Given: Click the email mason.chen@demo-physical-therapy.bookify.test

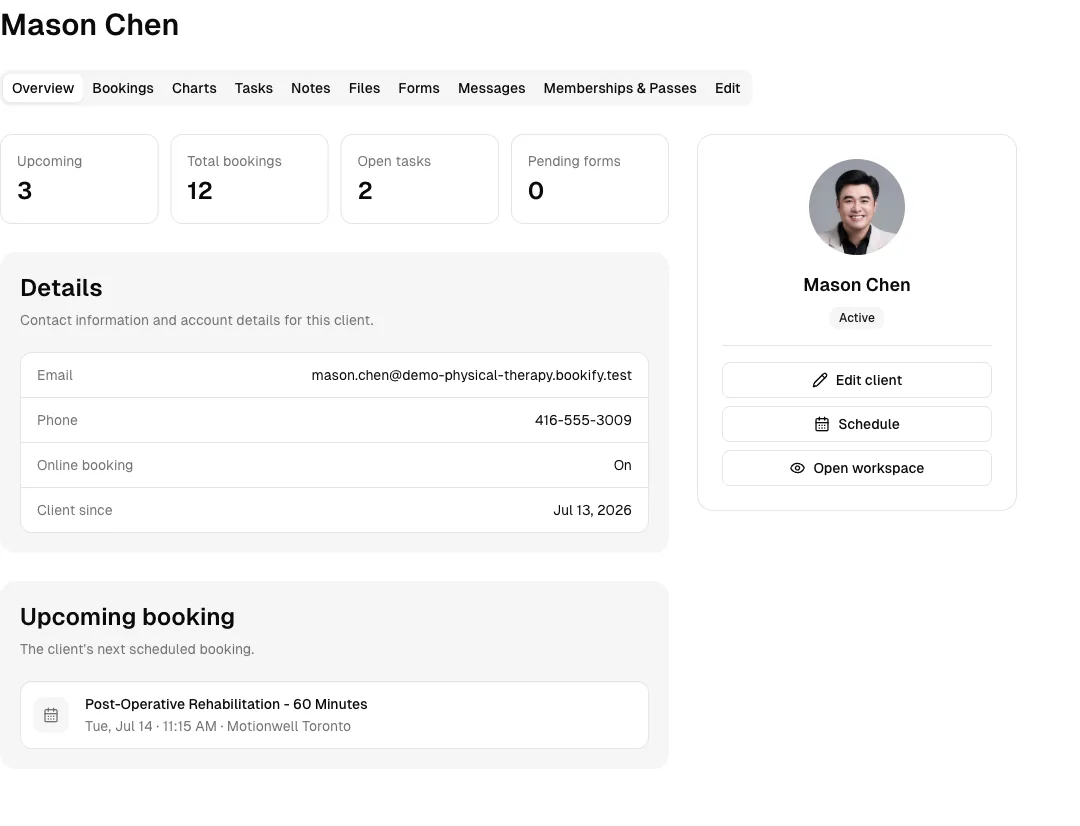Looking at the screenshot, I should [471, 375].
